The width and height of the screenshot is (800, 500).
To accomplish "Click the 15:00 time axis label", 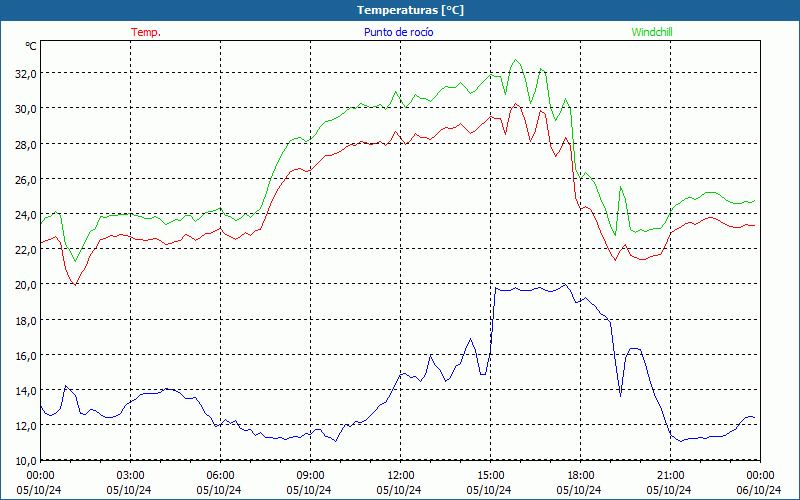I will pyautogui.click(x=490, y=476).
